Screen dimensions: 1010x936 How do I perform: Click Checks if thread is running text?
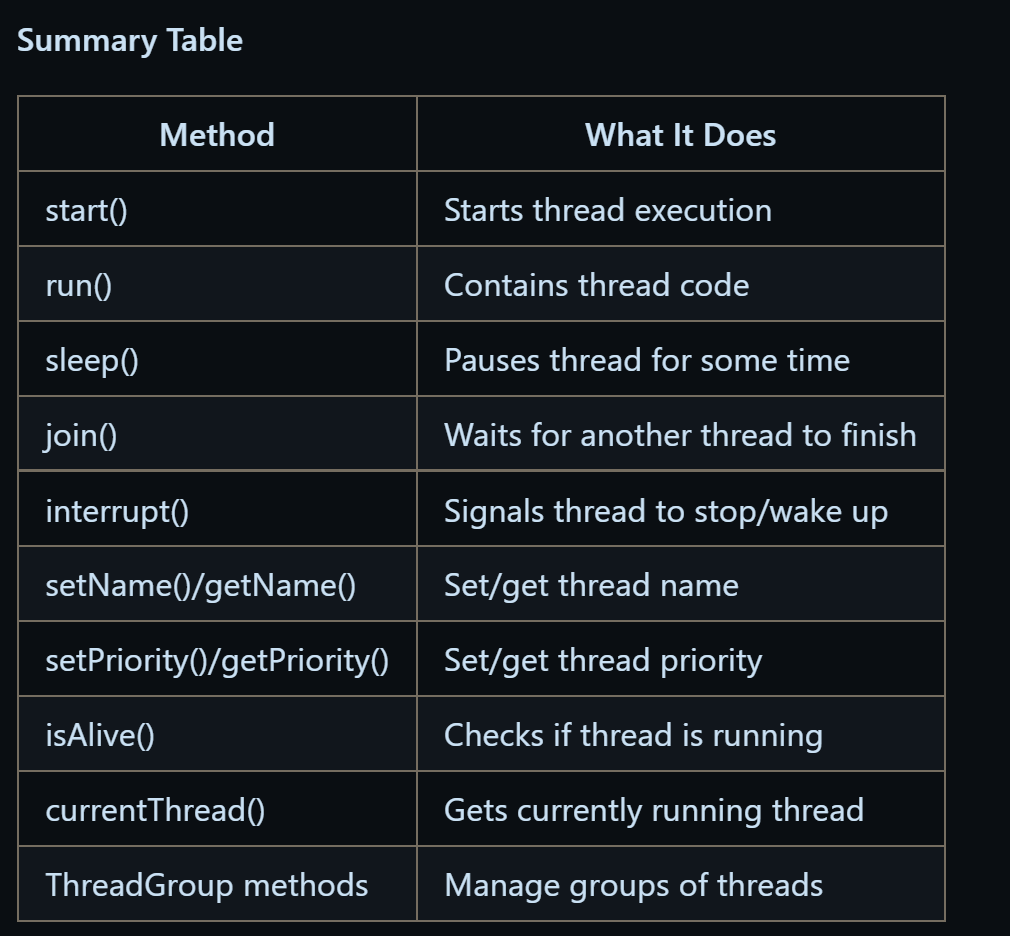tap(633, 736)
